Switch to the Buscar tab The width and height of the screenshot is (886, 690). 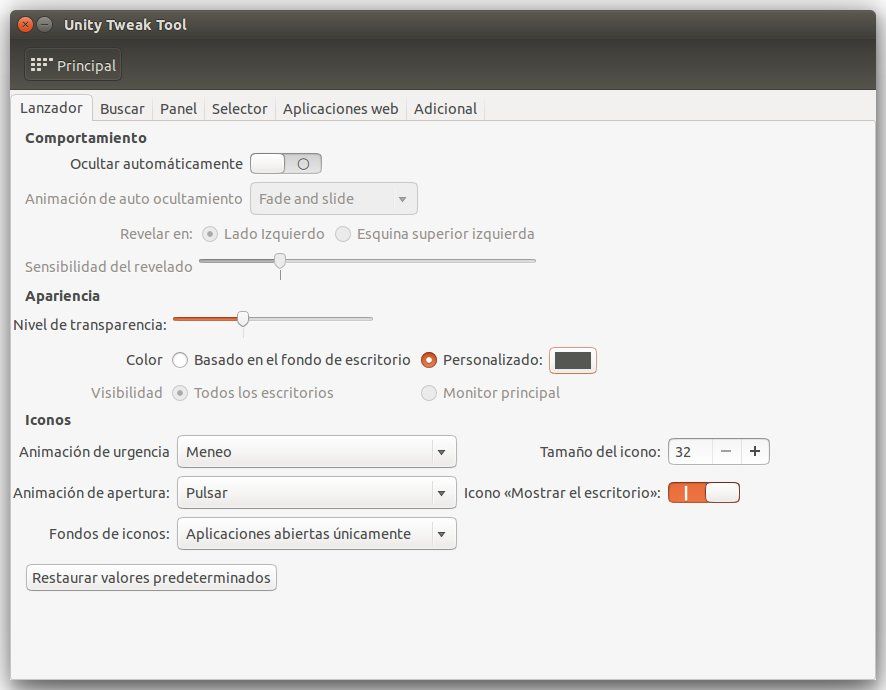click(x=122, y=109)
